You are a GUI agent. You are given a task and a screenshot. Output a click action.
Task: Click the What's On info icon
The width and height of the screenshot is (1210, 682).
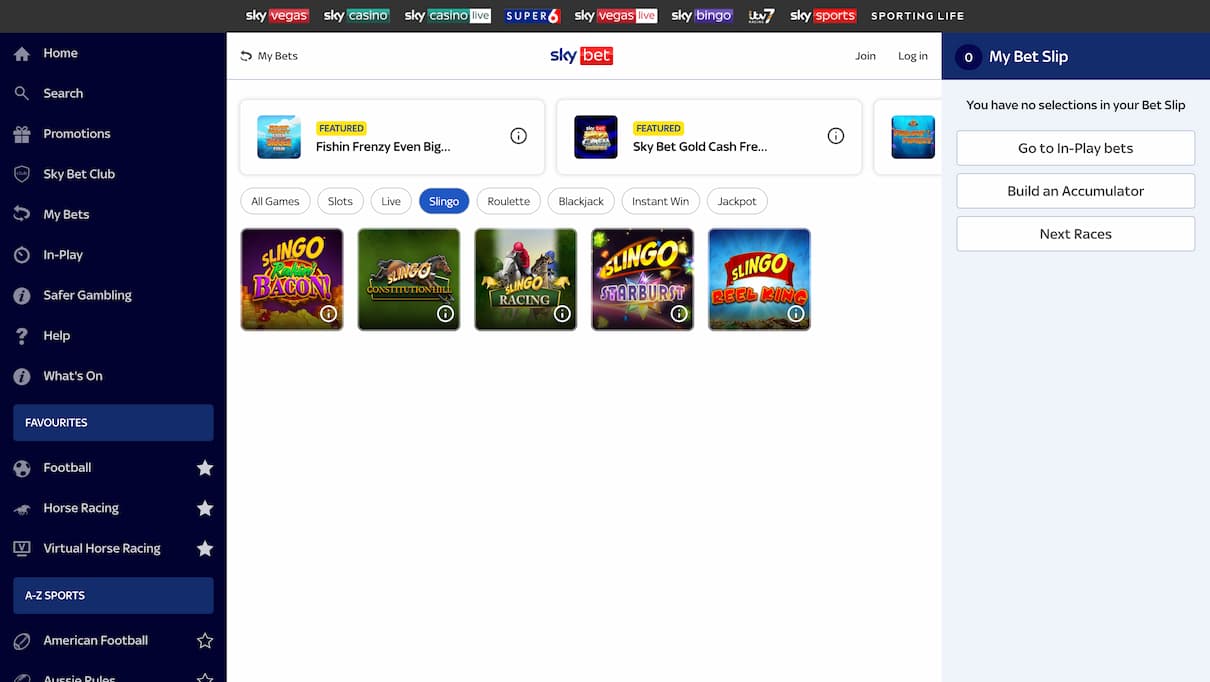click(x=22, y=376)
